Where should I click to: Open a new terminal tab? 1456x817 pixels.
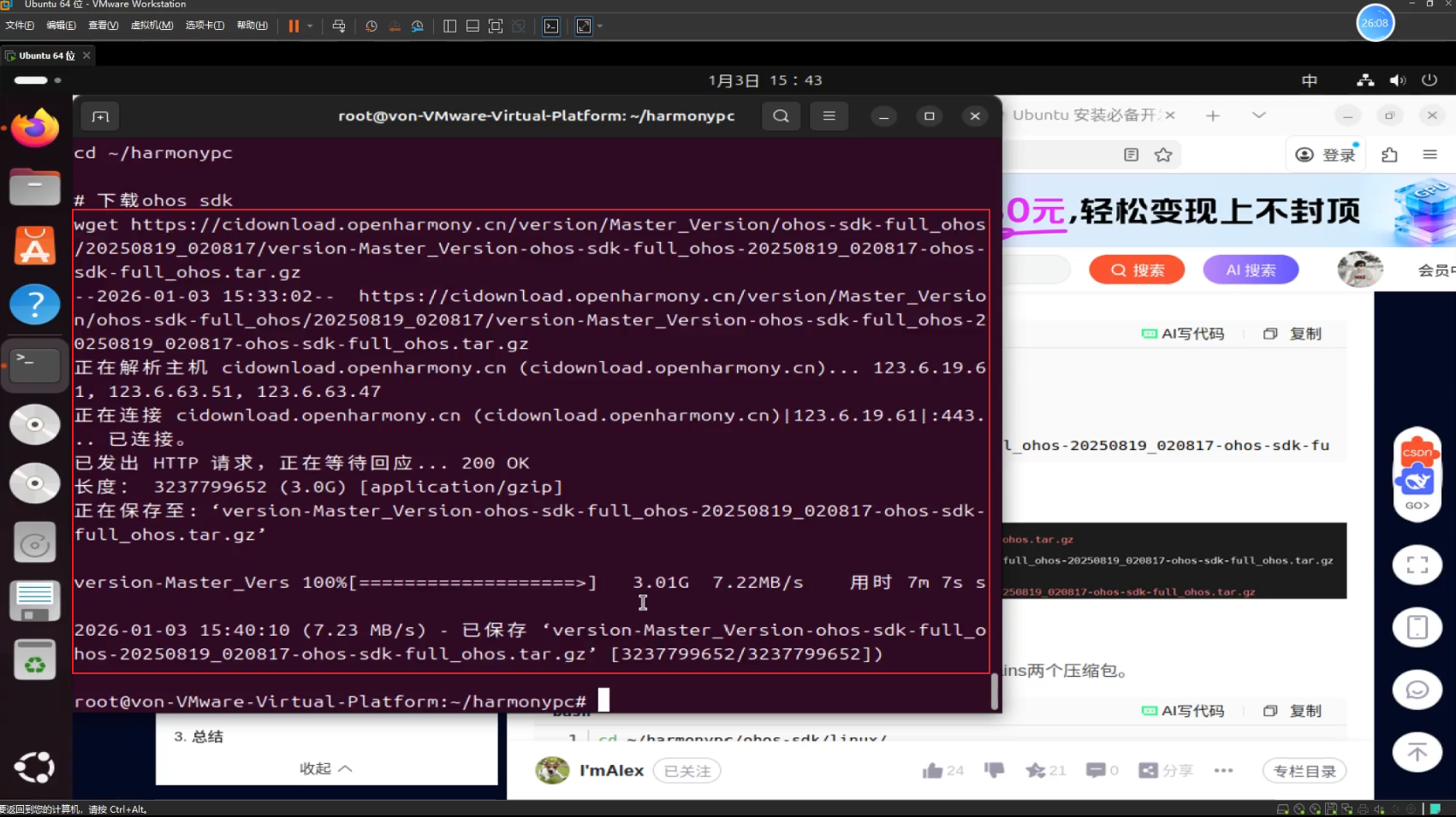coord(100,115)
